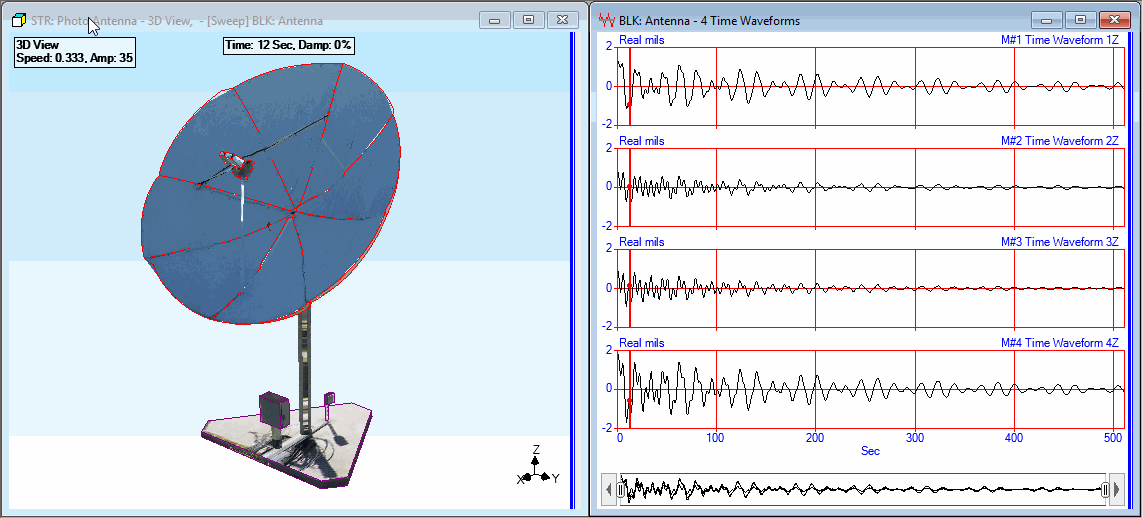Minimize the Photo Antenna 3D View window
Image resolution: width=1143 pixels, height=518 pixels.
pyautogui.click(x=495, y=20)
